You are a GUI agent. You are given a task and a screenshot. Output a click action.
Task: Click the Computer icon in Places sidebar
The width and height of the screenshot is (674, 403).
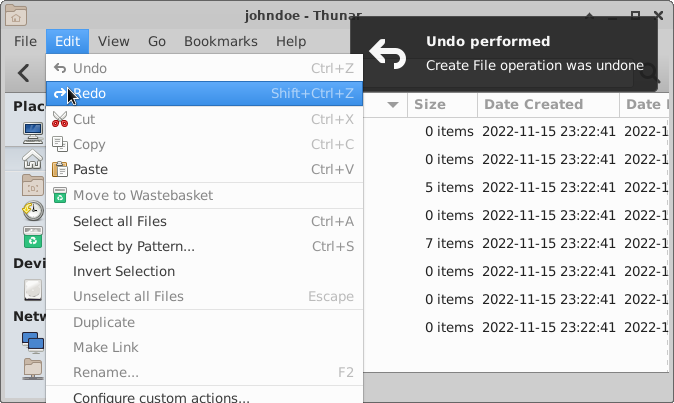click(x=33, y=131)
